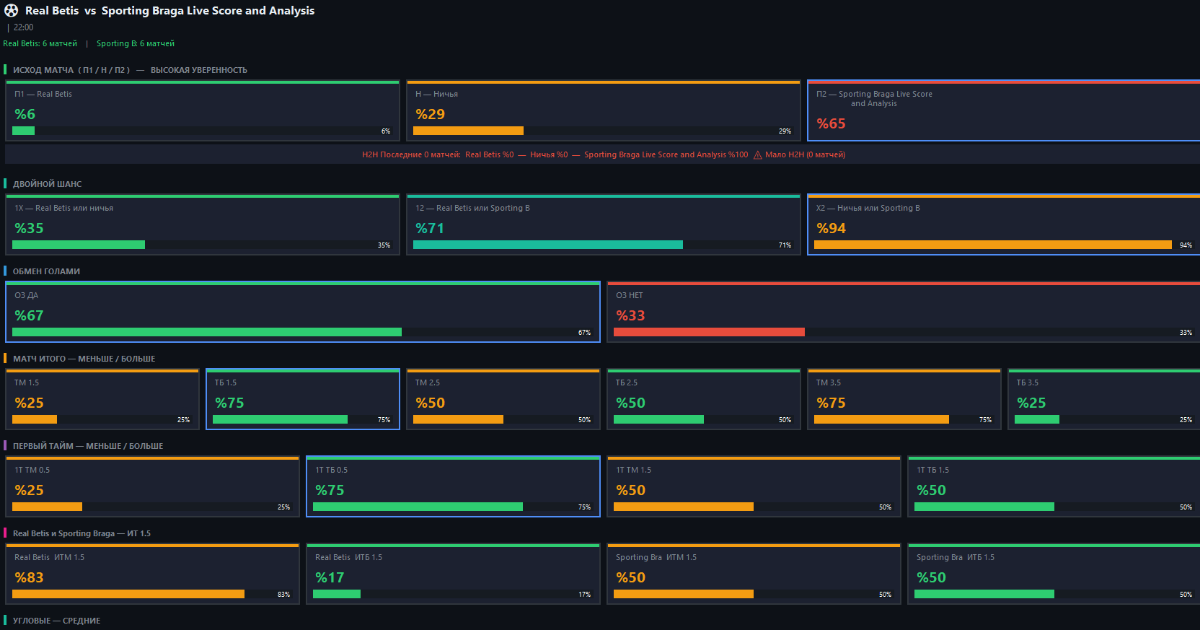Click the ИСХОД МАТЧА section header
The image size is (1200, 630).
pos(130,70)
